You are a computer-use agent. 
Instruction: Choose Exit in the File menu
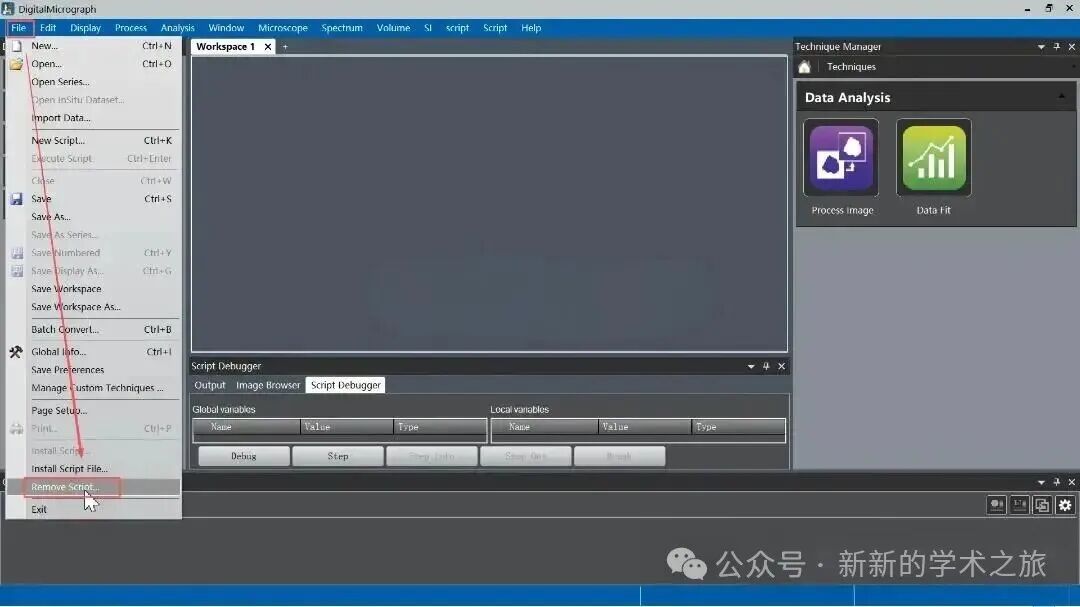point(94,510)
